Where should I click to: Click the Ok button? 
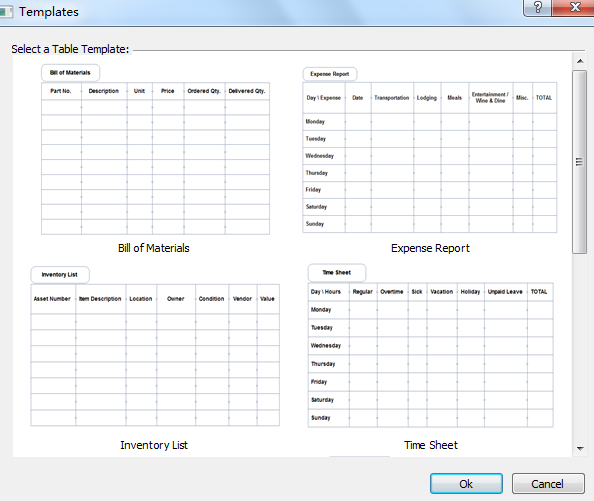[x=466, y=484]
